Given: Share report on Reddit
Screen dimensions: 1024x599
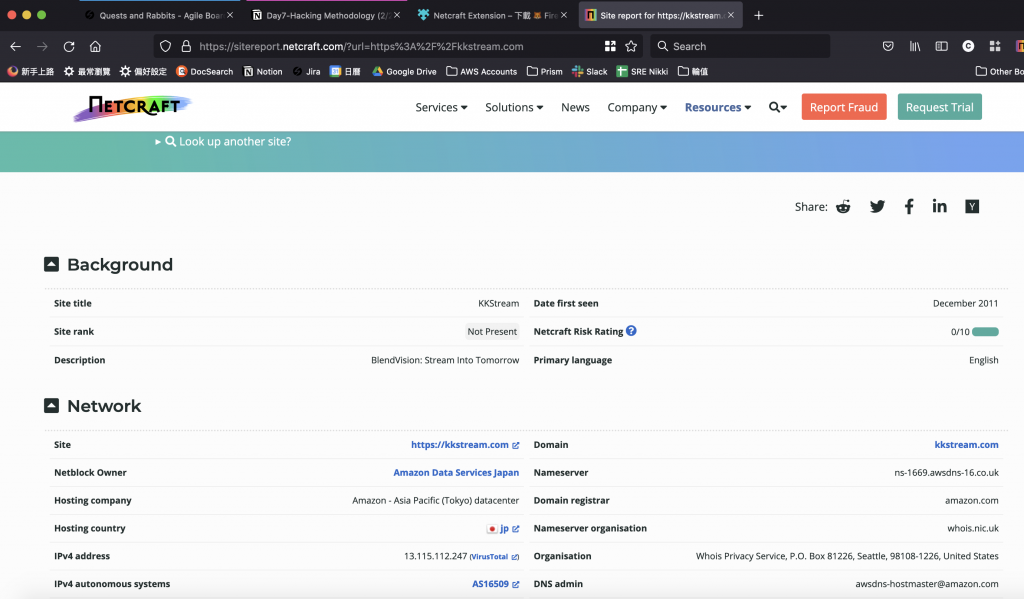Looking at the screenshot, I should coord(843,206).
